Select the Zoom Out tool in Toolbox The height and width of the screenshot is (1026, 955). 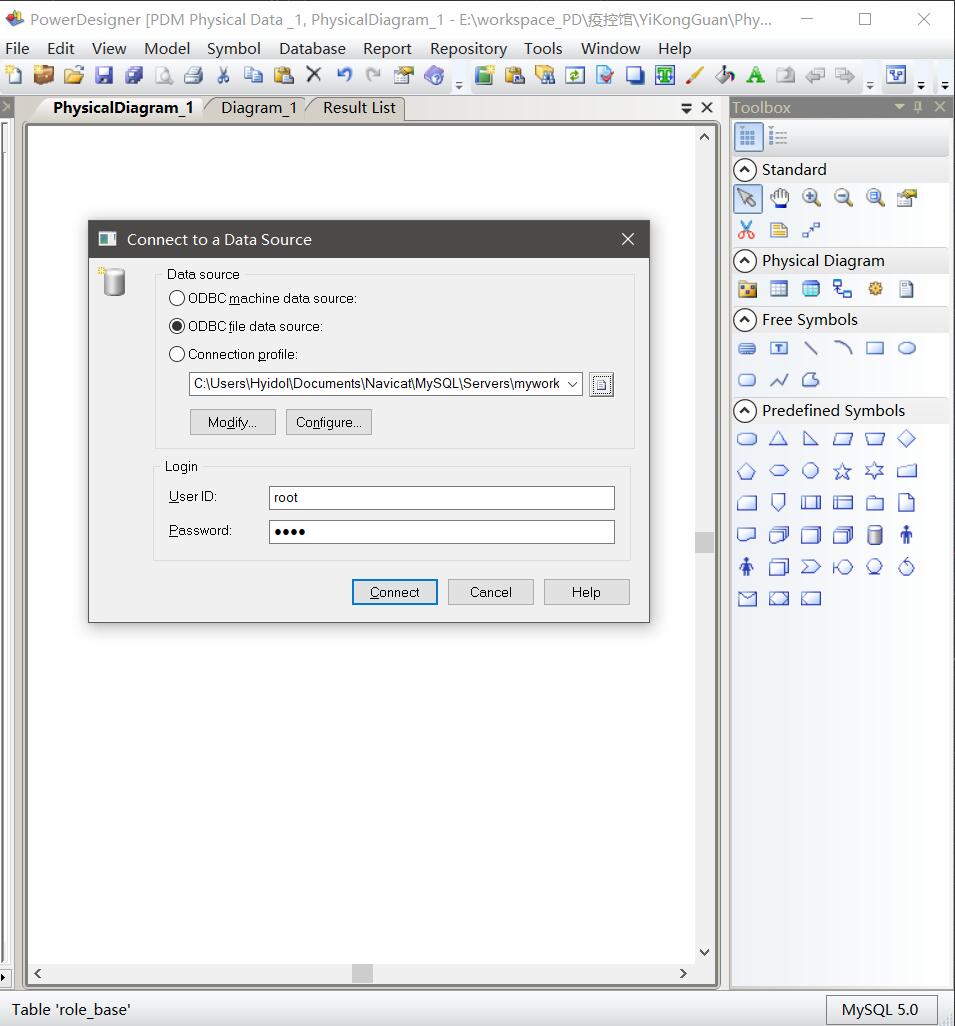pos(843,198)
